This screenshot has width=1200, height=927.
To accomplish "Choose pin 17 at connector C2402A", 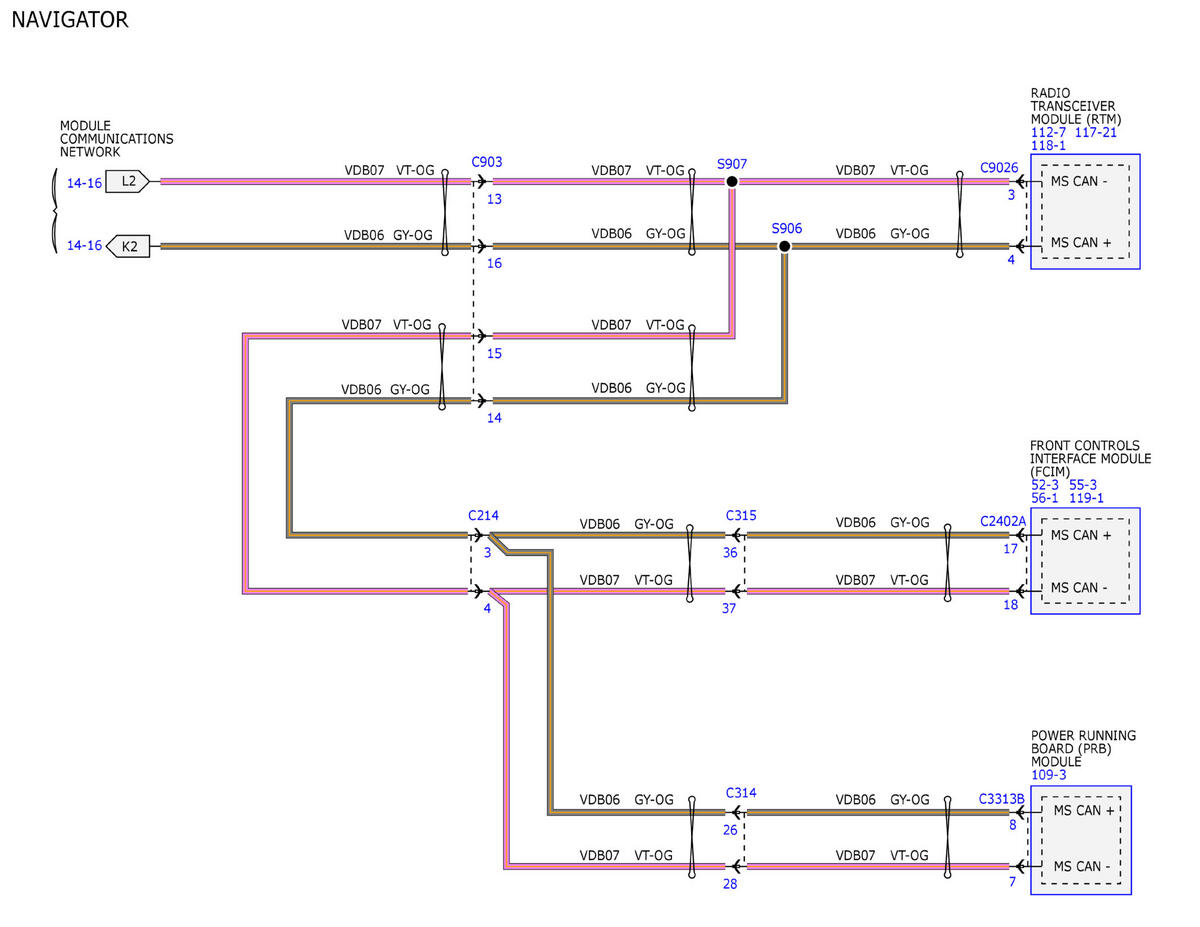I will [x=1011, y=549].
